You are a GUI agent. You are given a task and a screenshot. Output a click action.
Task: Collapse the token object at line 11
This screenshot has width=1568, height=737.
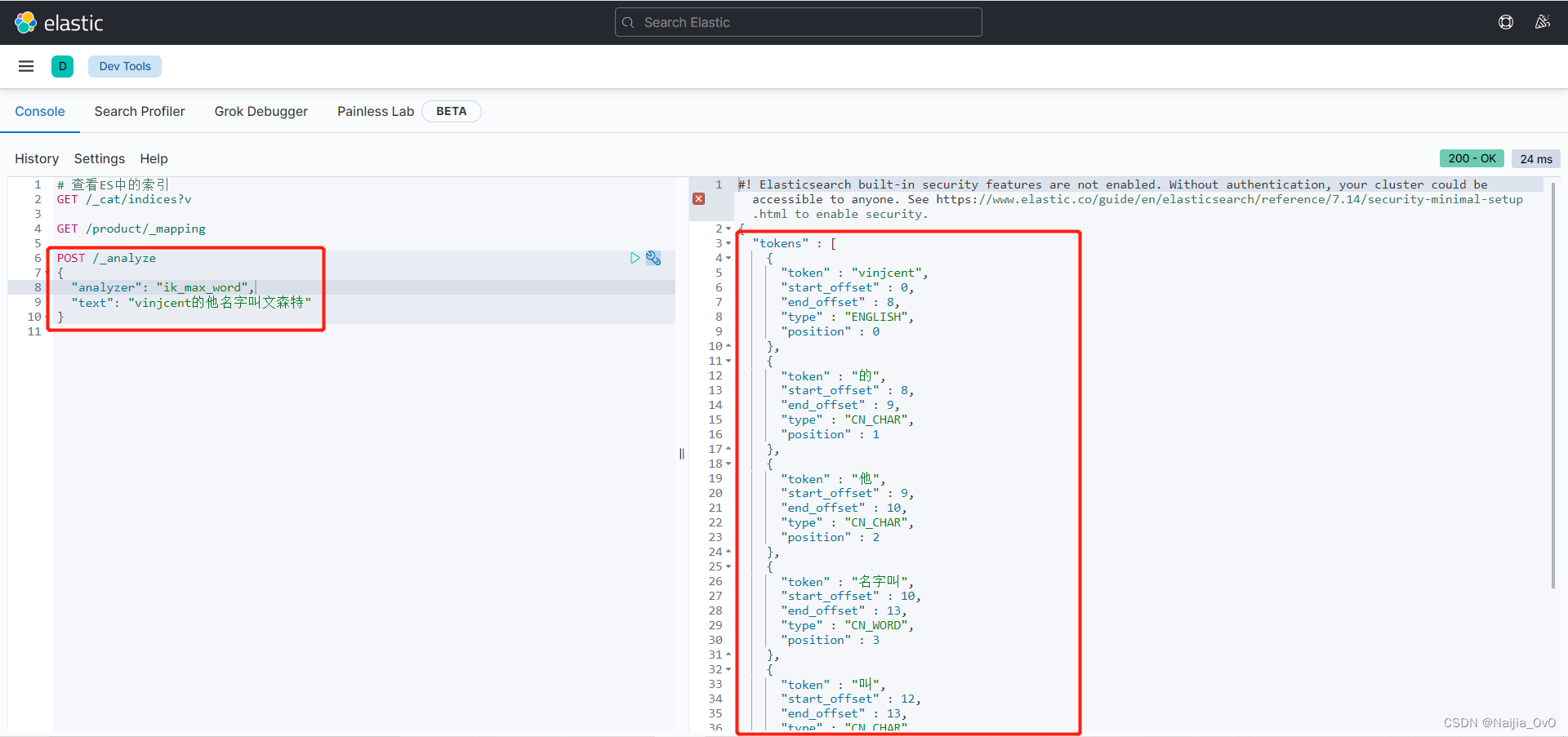(728, 361)
